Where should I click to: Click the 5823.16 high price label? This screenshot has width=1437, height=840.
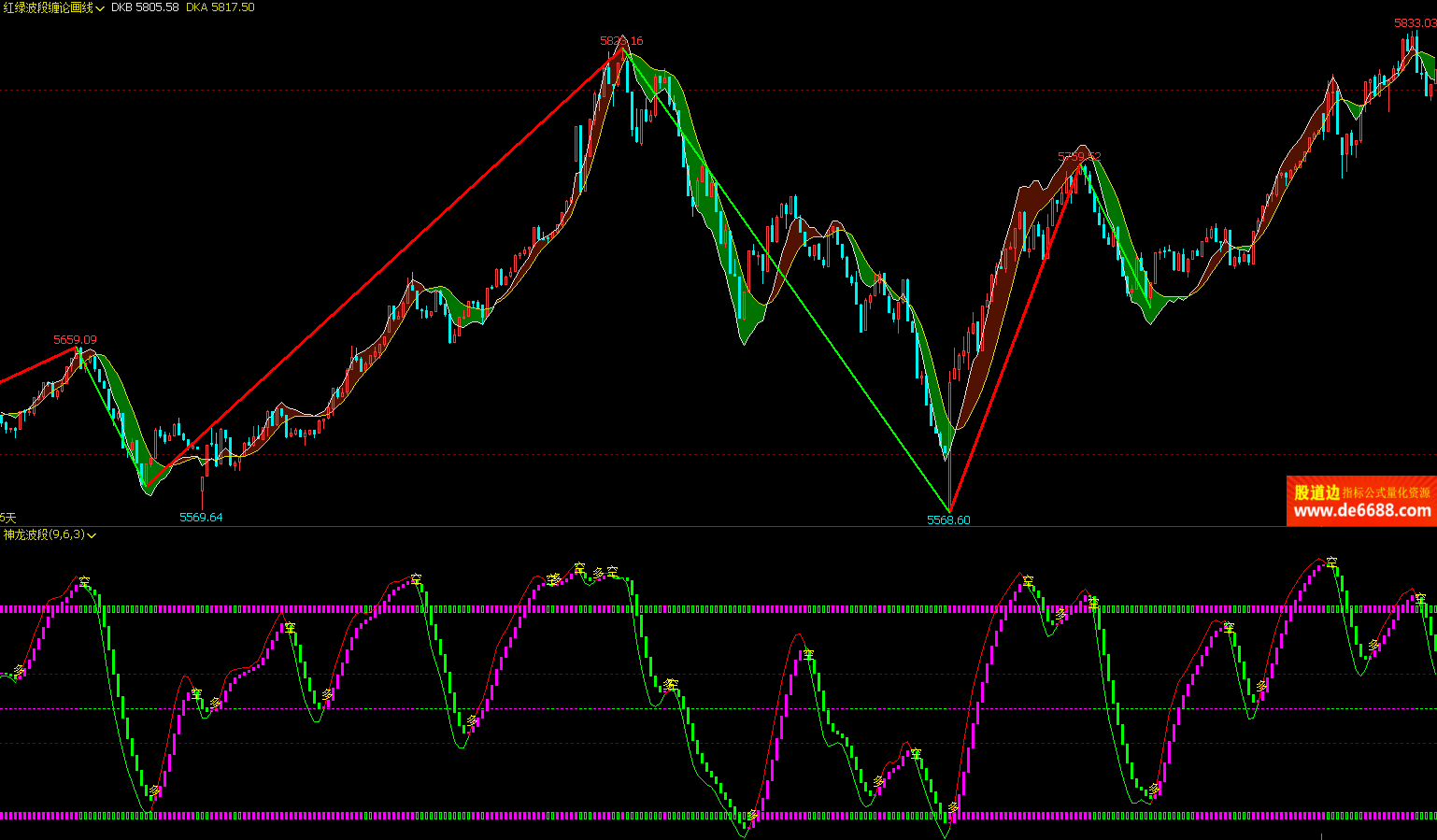coord(621,41)
